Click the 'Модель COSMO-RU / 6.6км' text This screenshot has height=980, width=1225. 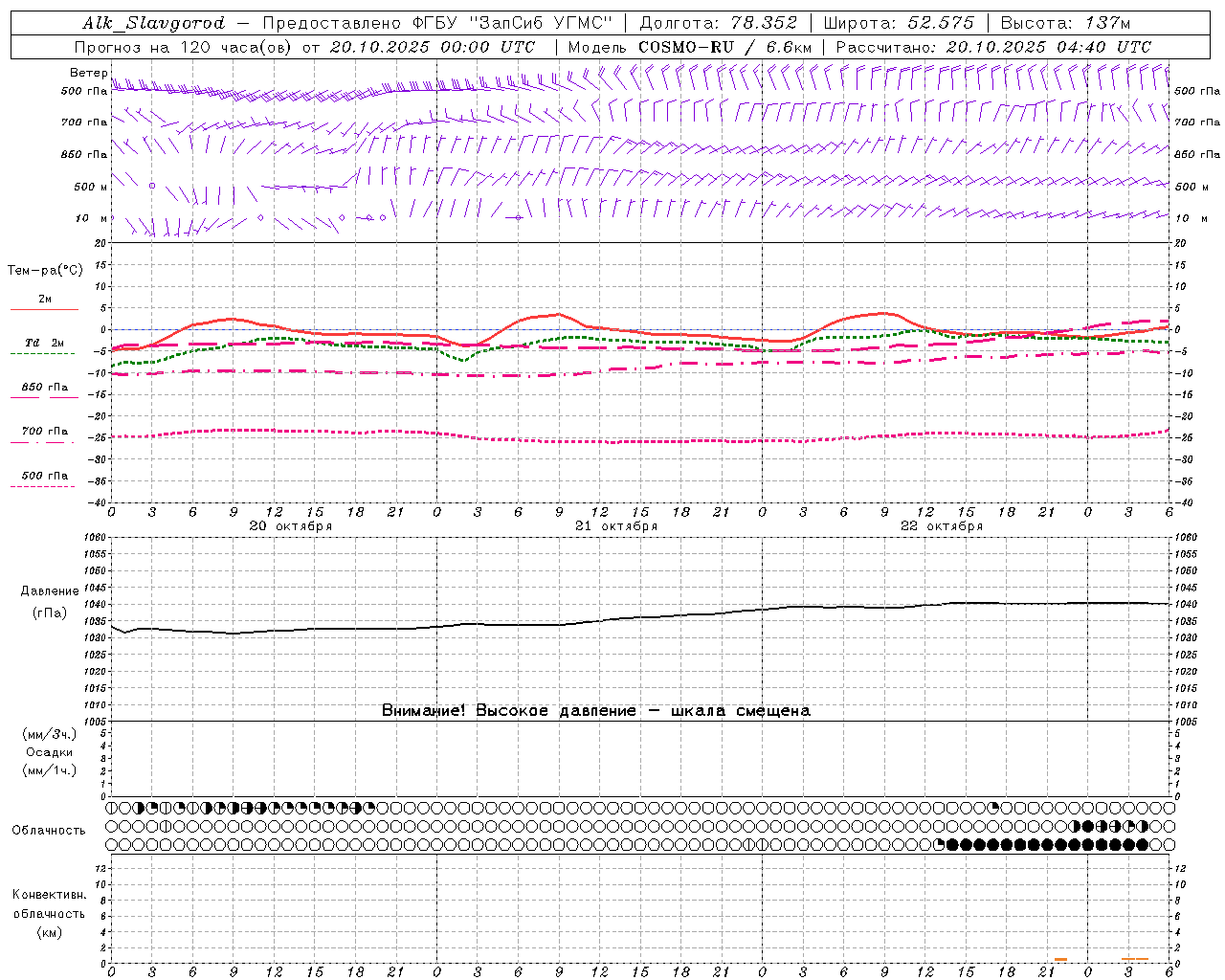(690, 47)
